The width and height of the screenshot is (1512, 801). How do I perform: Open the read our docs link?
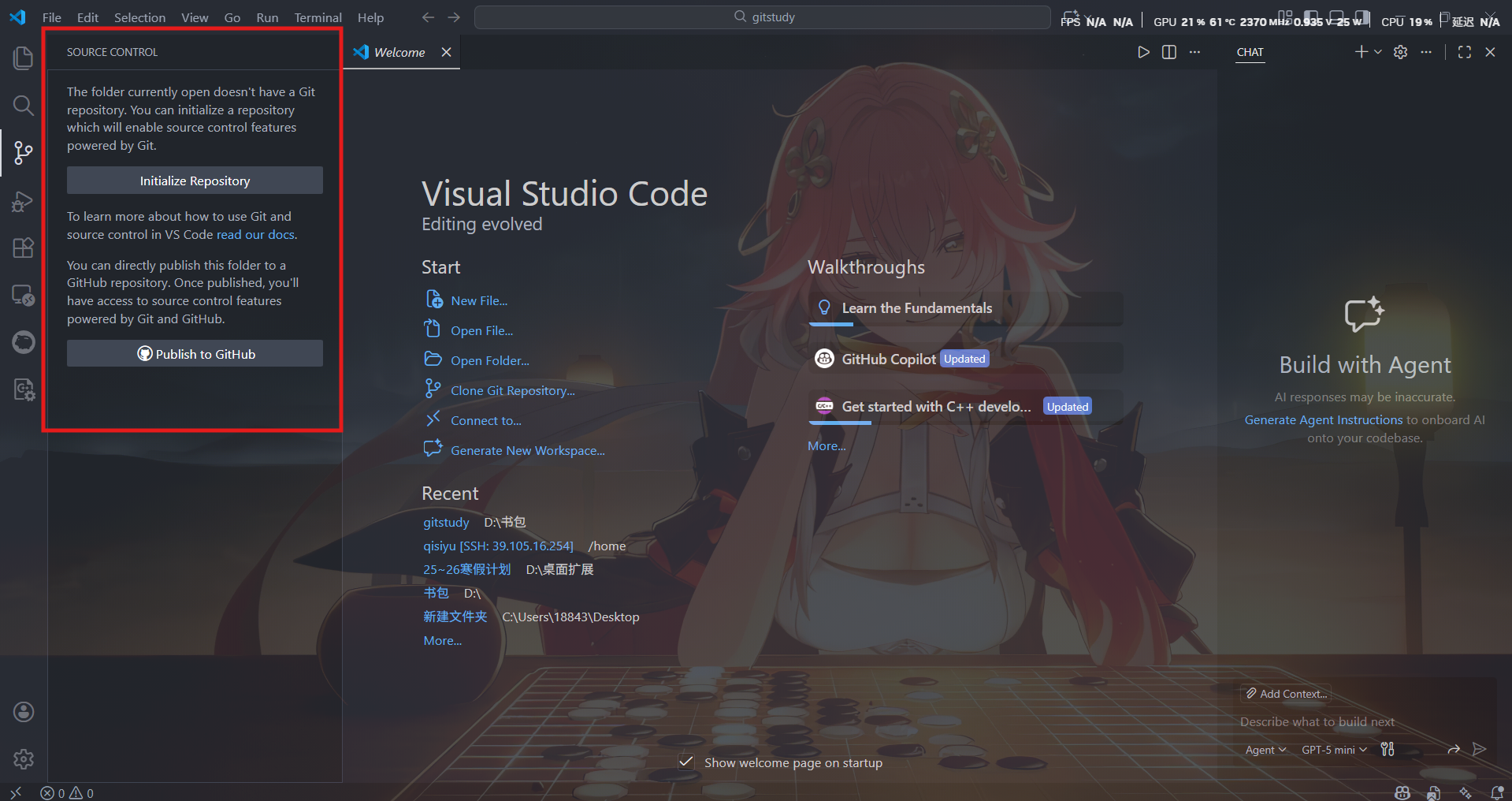[255, 235]
